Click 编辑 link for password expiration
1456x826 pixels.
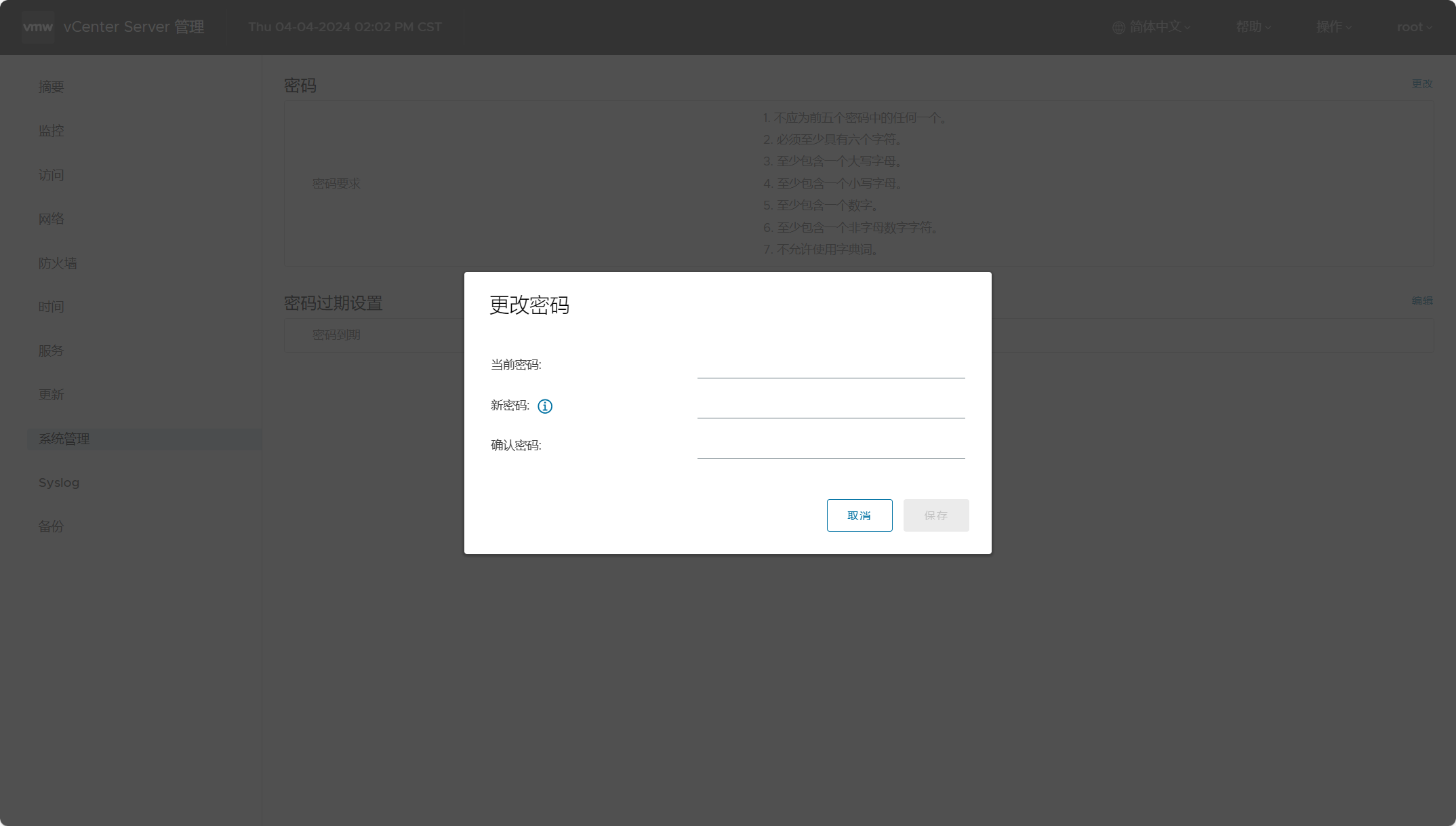point(1421,300)
